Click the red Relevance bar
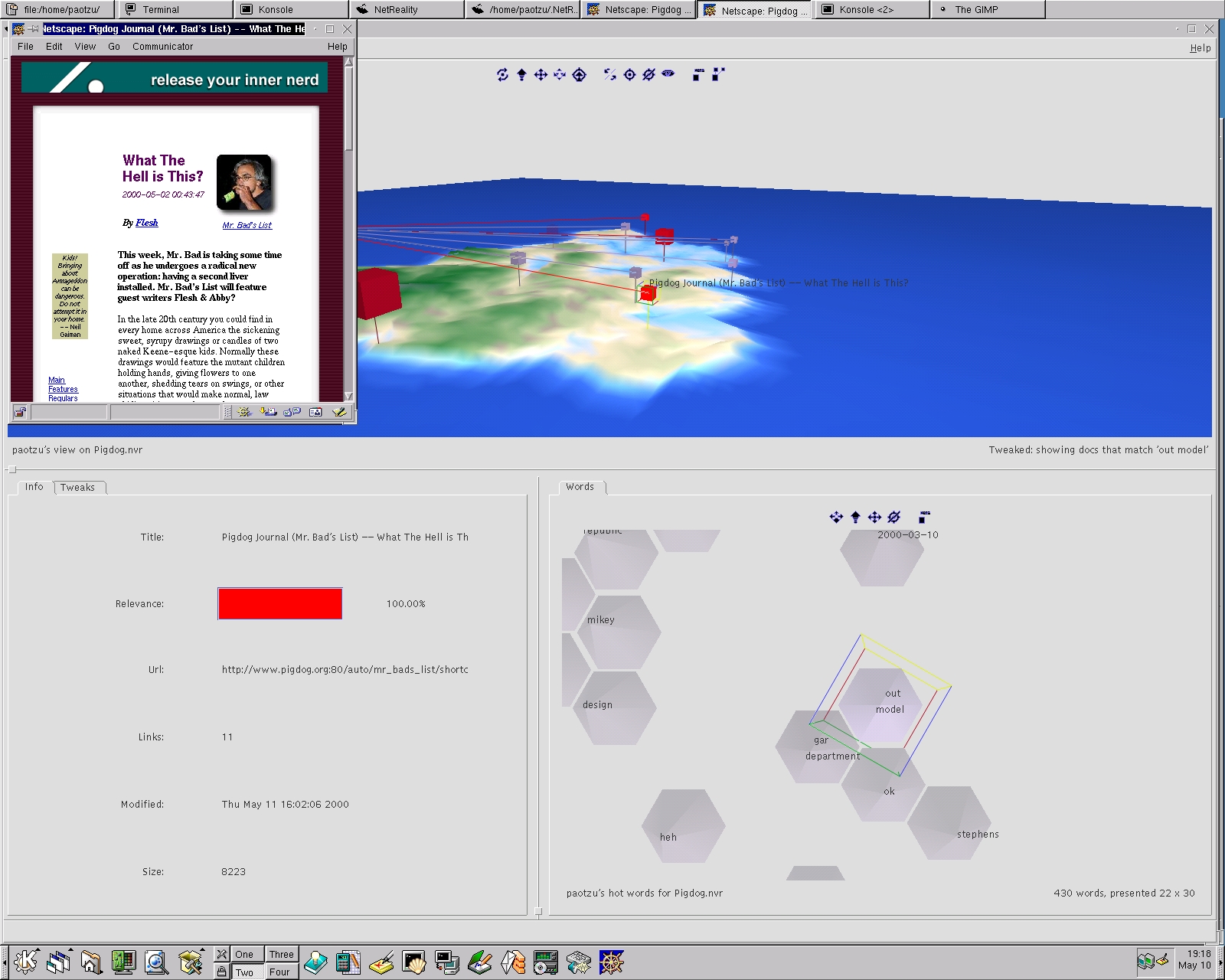This screenshot has height=980, width=1225. 280,604
